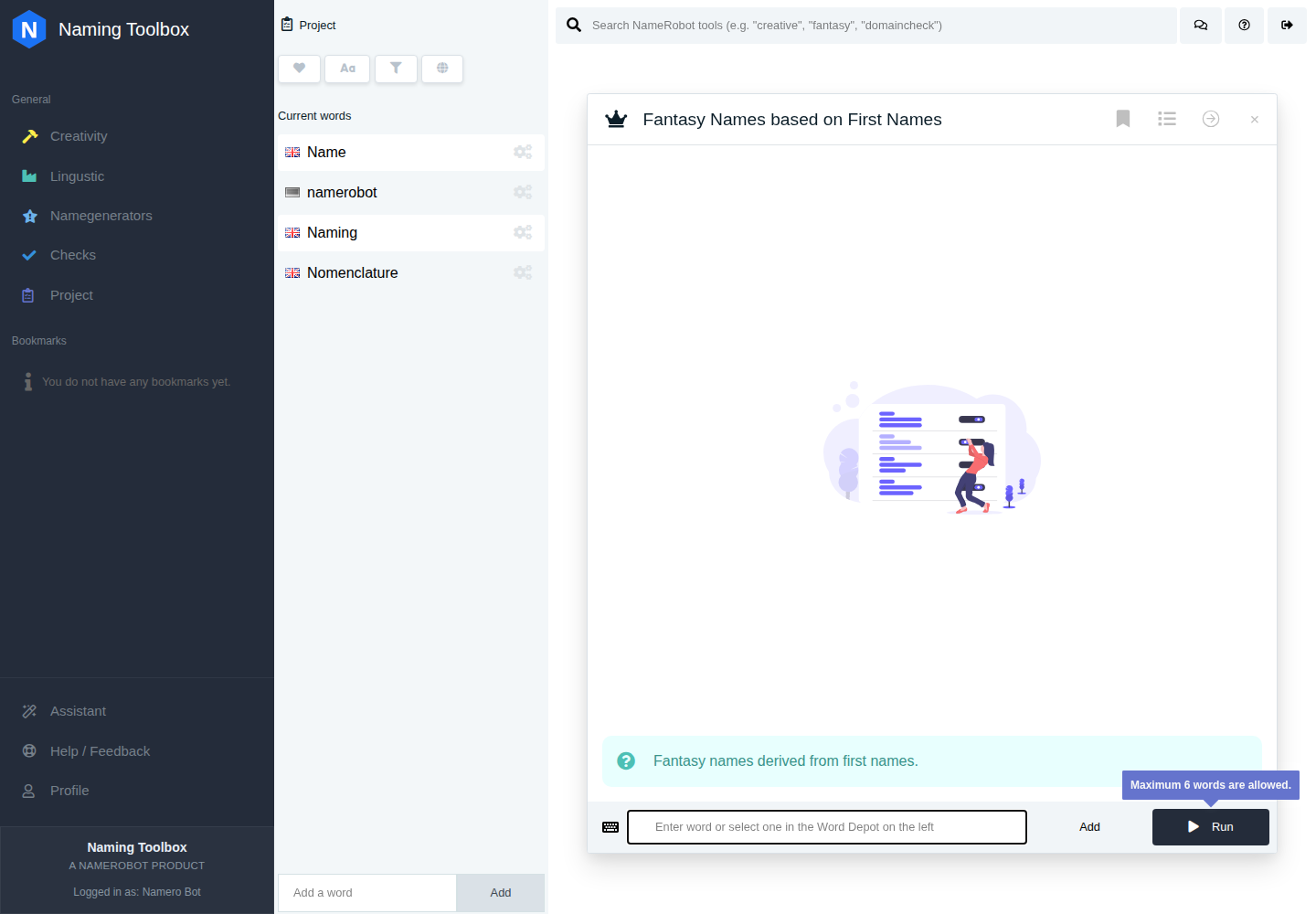Open the tool list view icon

(1167, 119)
